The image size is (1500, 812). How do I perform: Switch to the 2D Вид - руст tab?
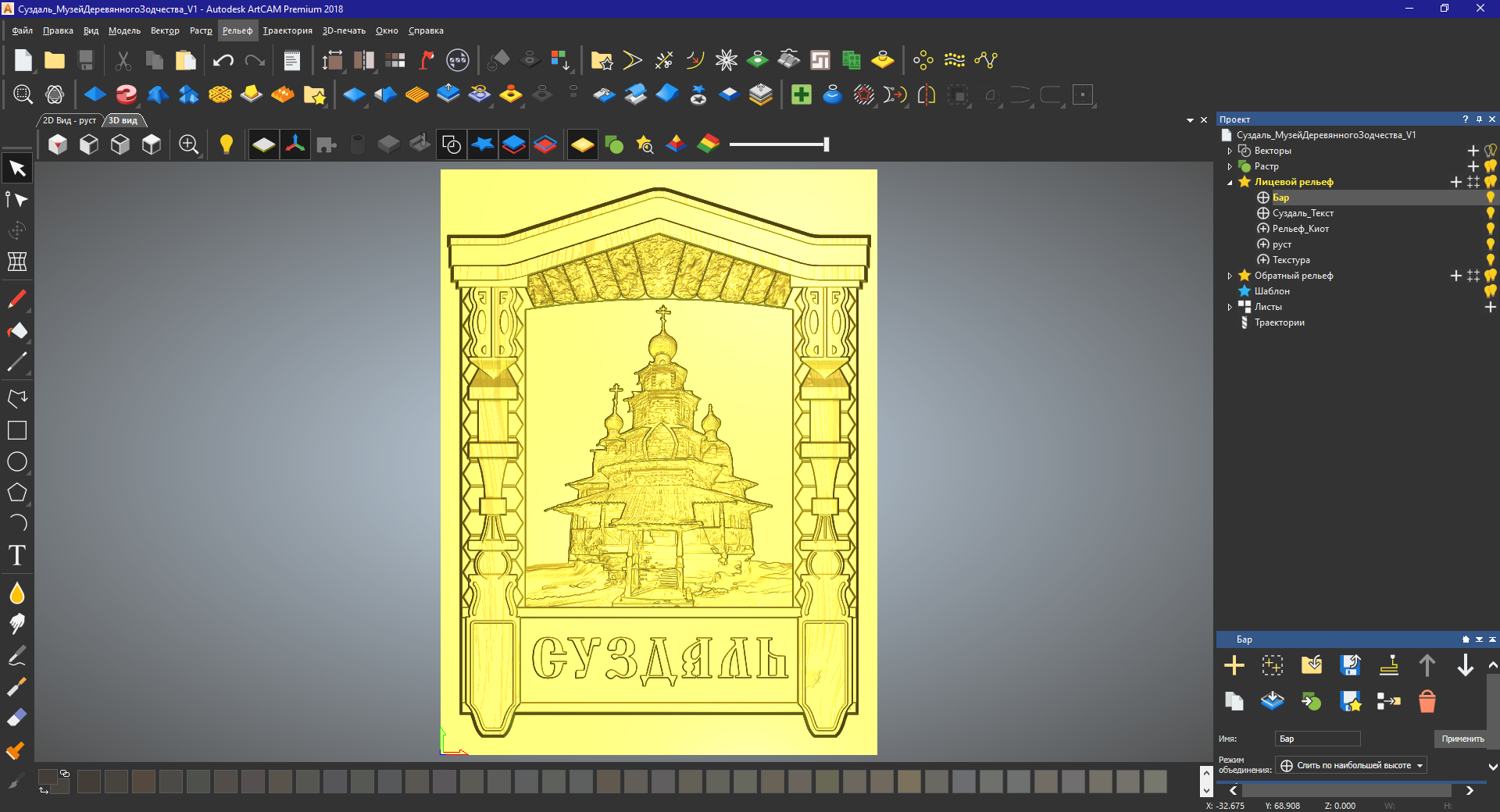click(69, 120)
